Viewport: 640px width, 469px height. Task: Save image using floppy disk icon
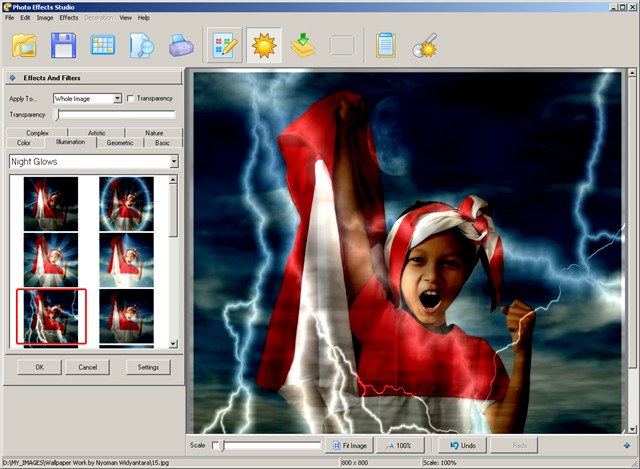click(64, 45)
